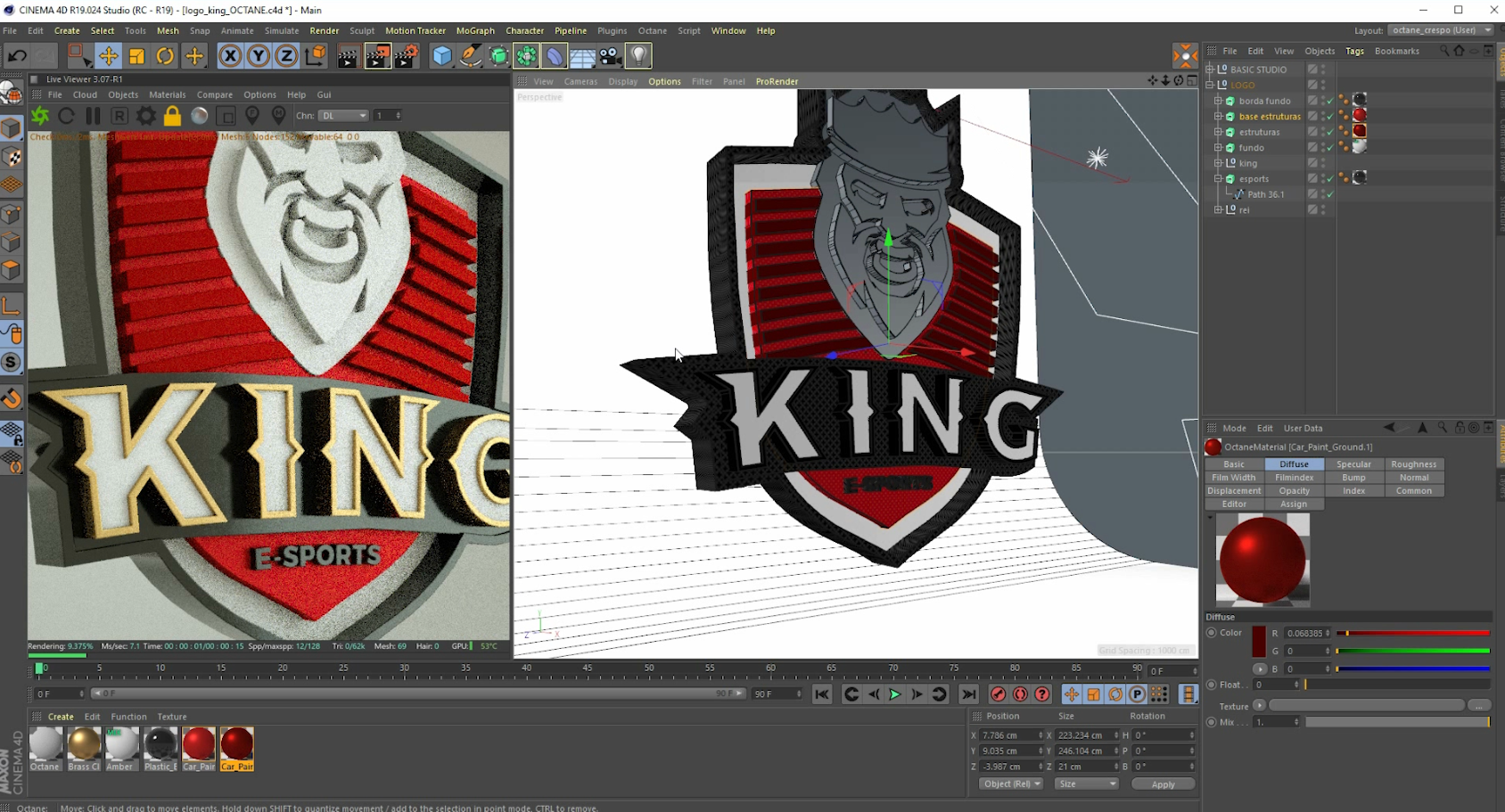Click the X position input field
Image resolution: width=1505 pixels, height=812 pixels.
pyautogui.click(x=1011, y=736)
